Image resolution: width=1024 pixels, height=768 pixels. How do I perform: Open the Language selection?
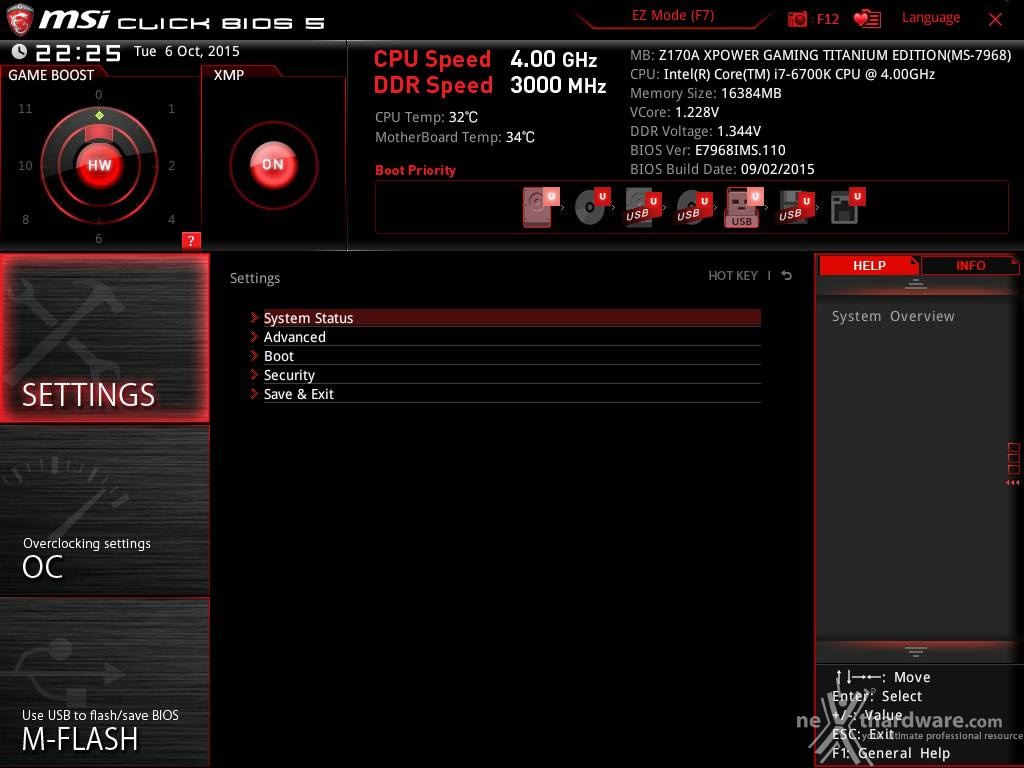(x=931, y=18)
